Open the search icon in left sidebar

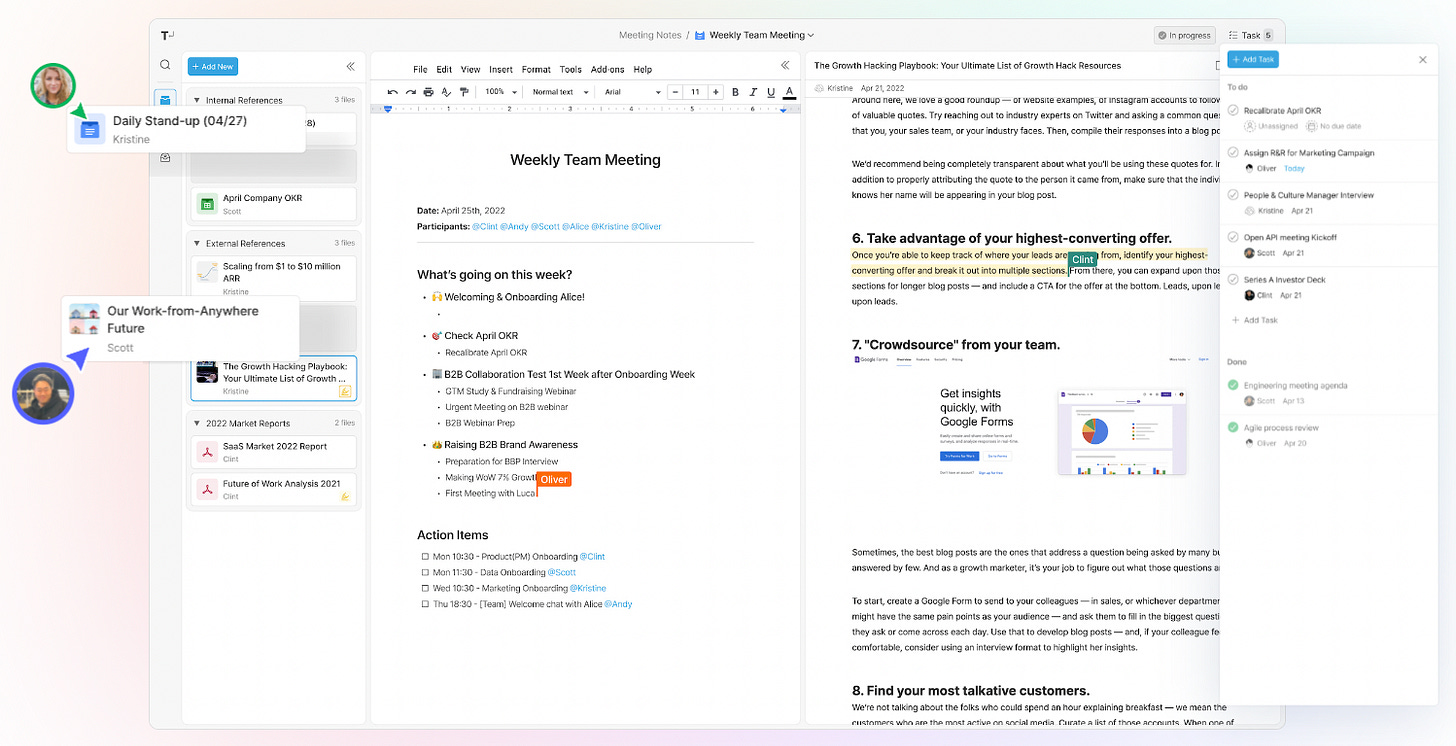point(165,65)
